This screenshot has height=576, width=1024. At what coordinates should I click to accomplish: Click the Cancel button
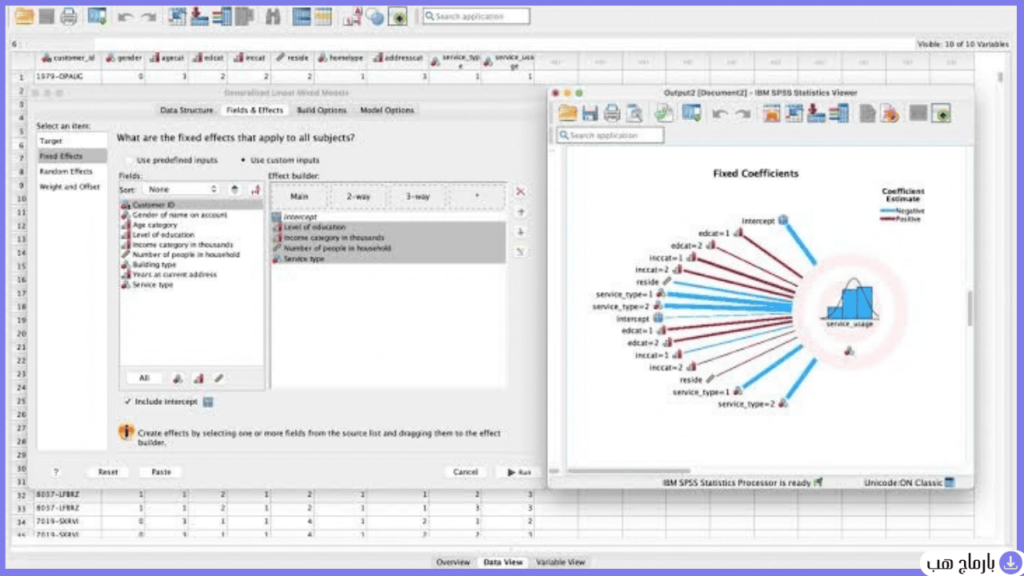(465, 472)
